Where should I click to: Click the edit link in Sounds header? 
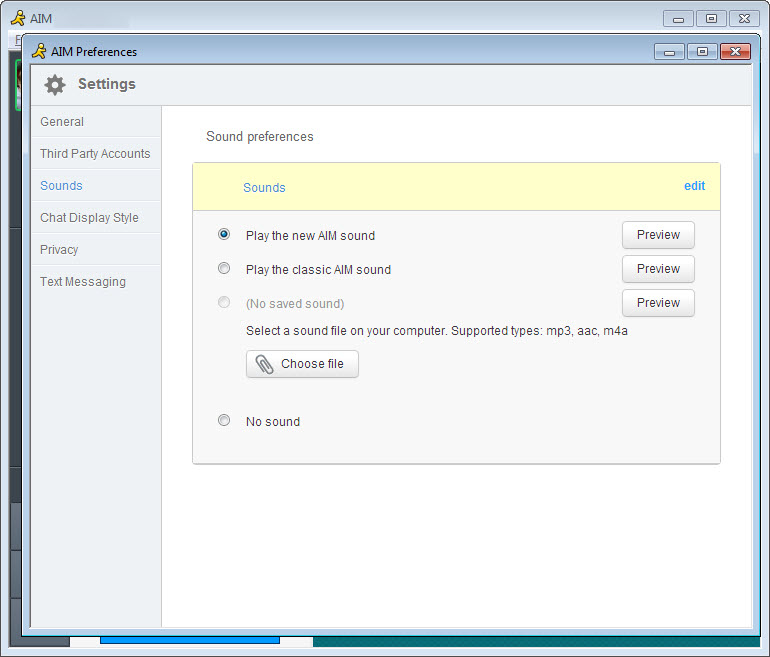(x=694, y=186)
